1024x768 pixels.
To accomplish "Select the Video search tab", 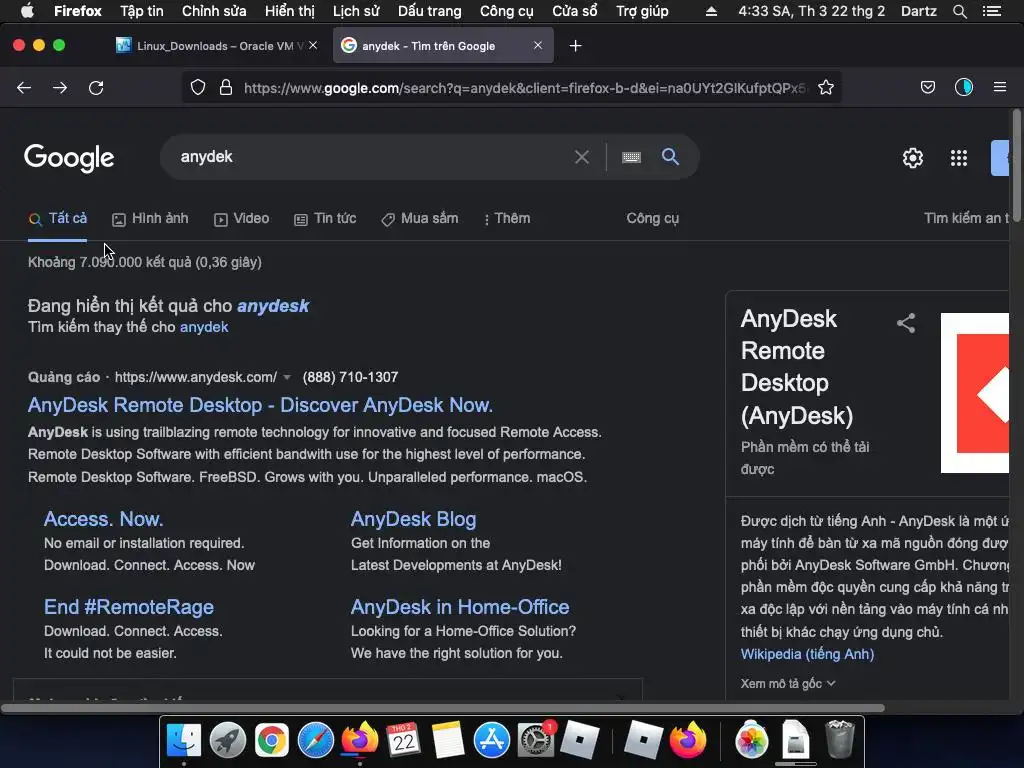I will pyautogui.click(x=242, y=219).
